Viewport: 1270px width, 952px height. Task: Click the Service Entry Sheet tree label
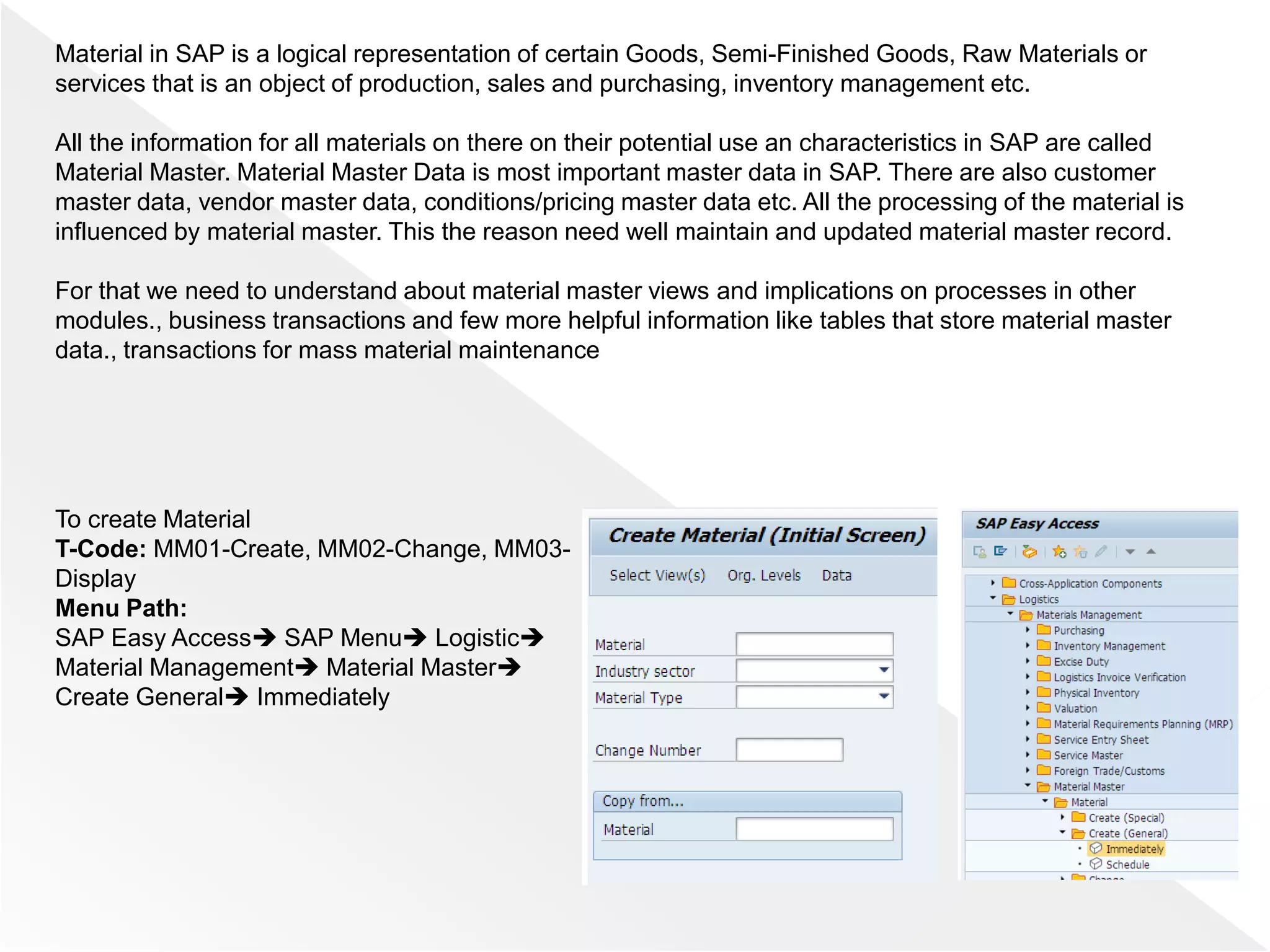pyautogui.click(x=1101, y=739)
